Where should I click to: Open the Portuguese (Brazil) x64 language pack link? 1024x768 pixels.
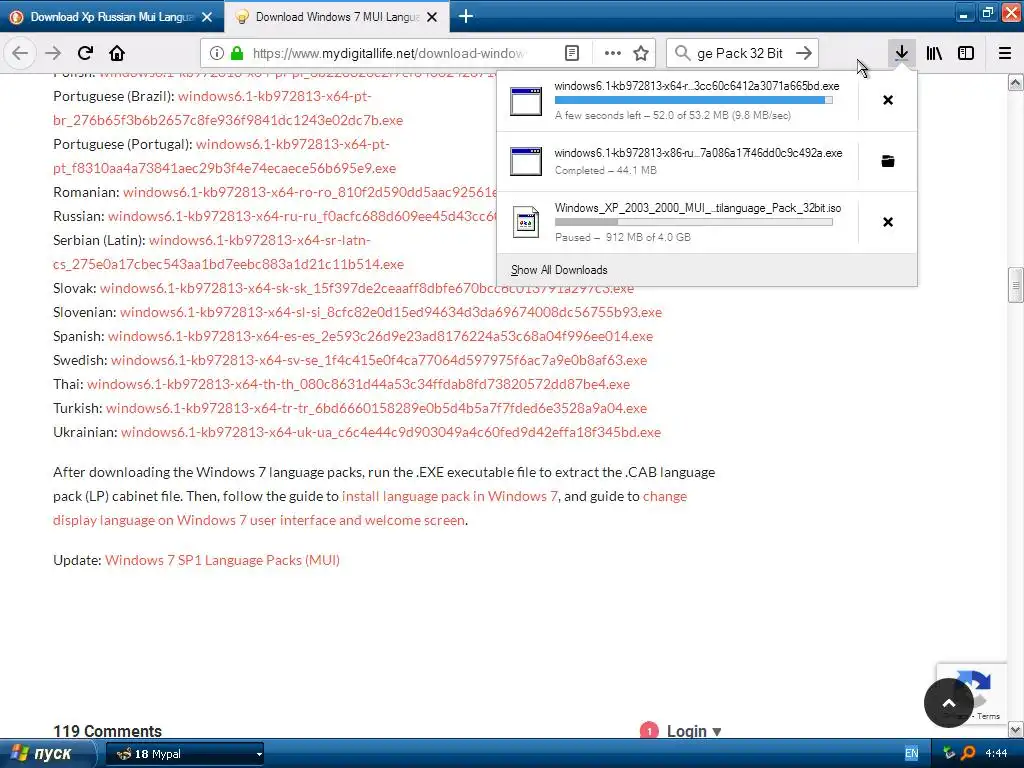click(x=228, y=108)
